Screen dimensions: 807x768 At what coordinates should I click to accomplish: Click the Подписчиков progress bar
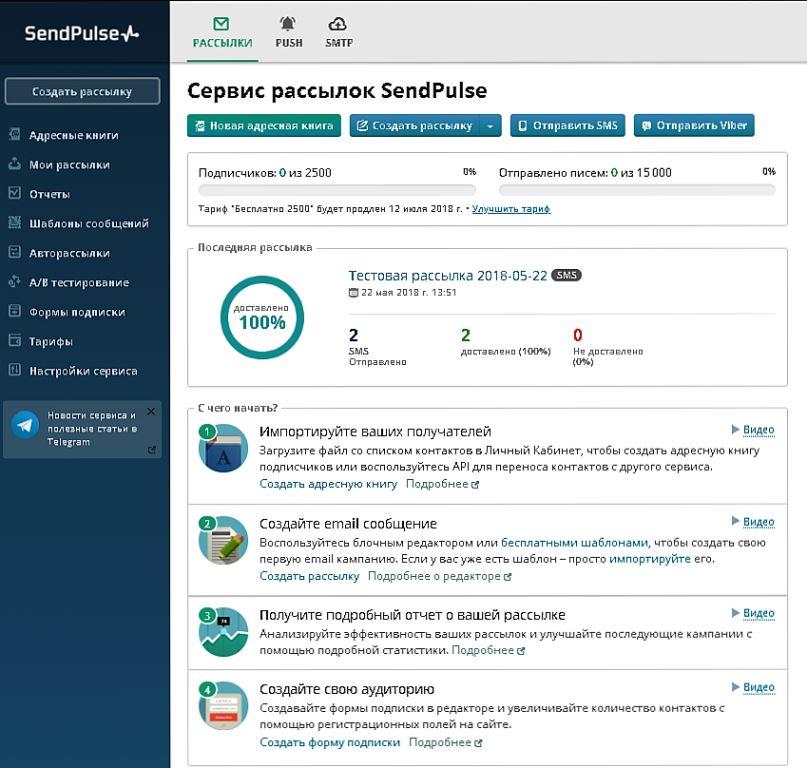337,190
